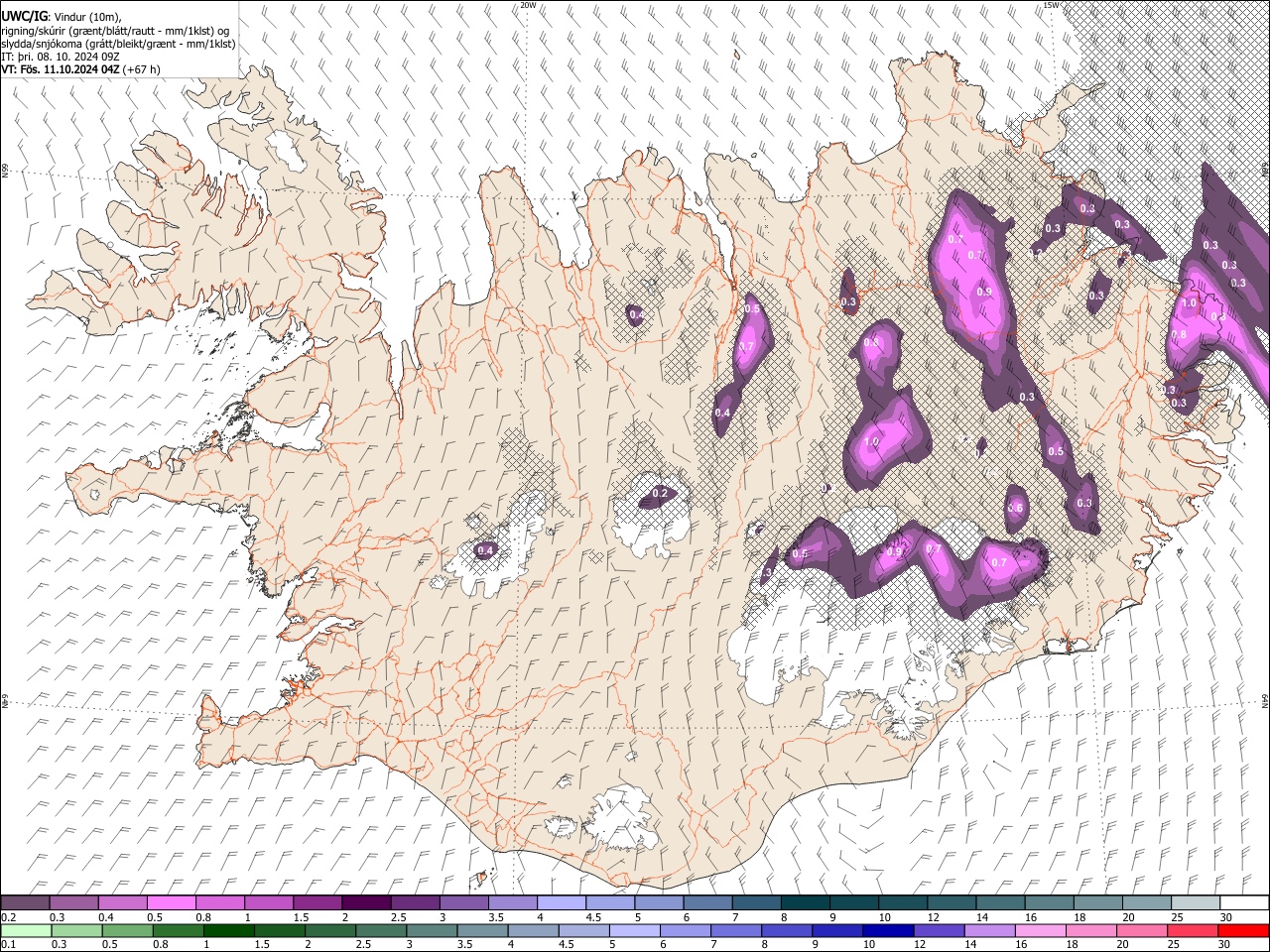1270x952 pixels.
Task: Click the '20W' longitude label on map edge
Action: tap(528, 5)
